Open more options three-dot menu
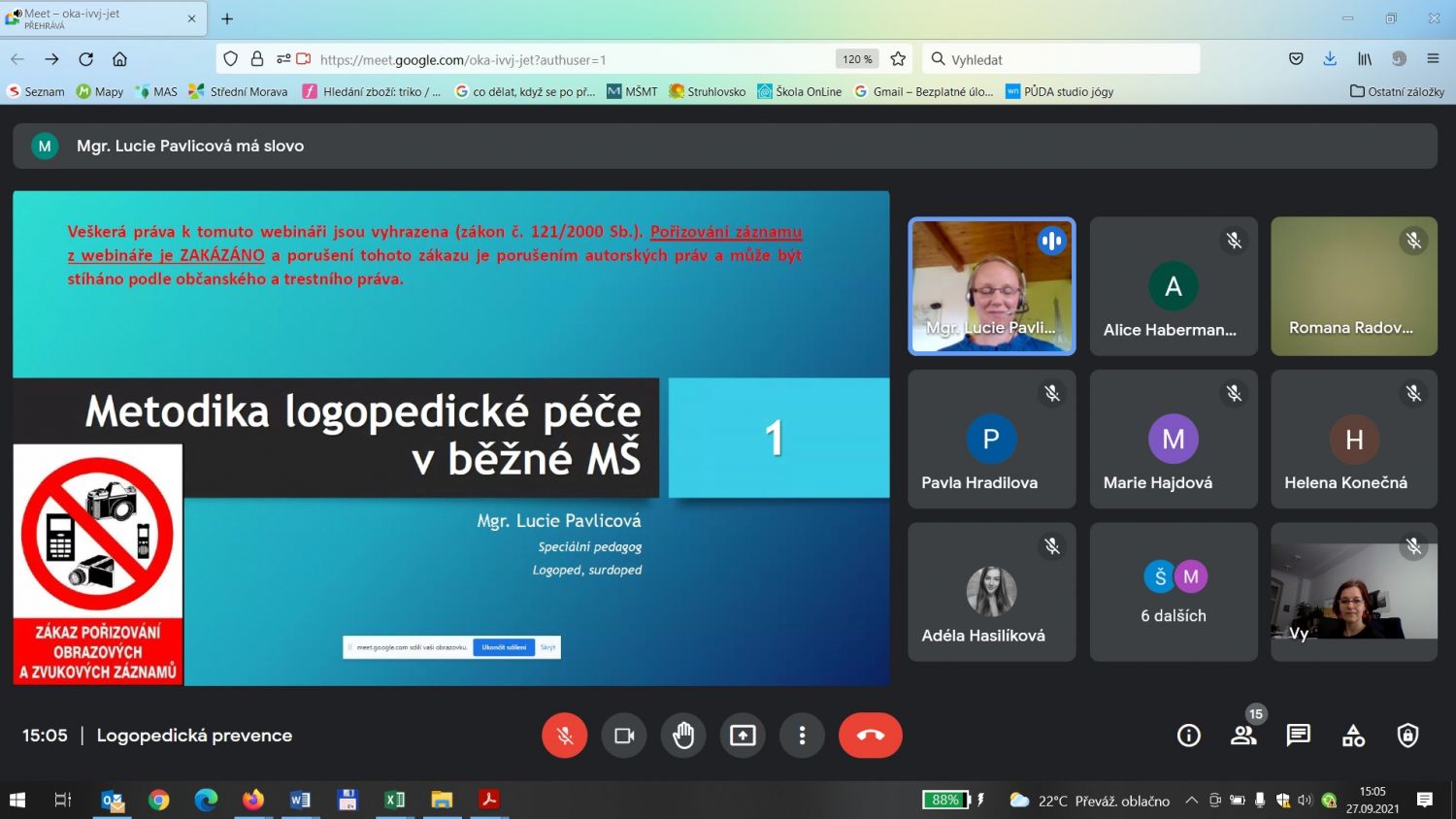This screenshot has width=1456, height=819. pos(802,736)
